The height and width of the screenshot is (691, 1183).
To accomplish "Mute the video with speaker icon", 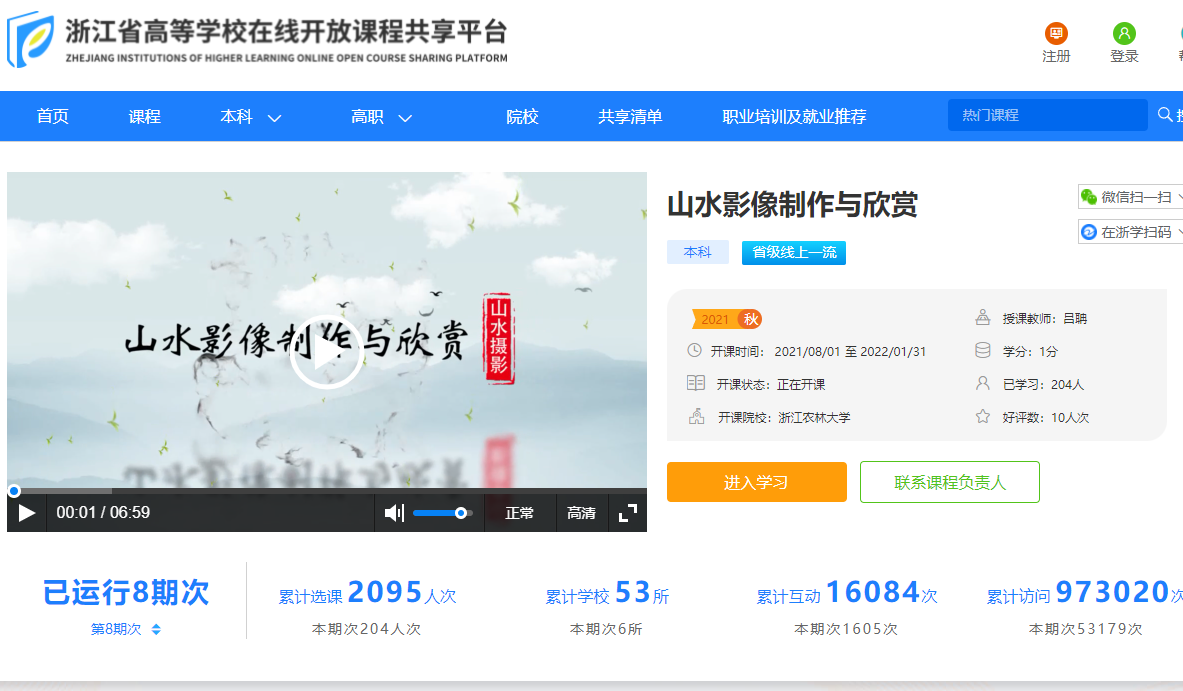I will click(394, 513).
